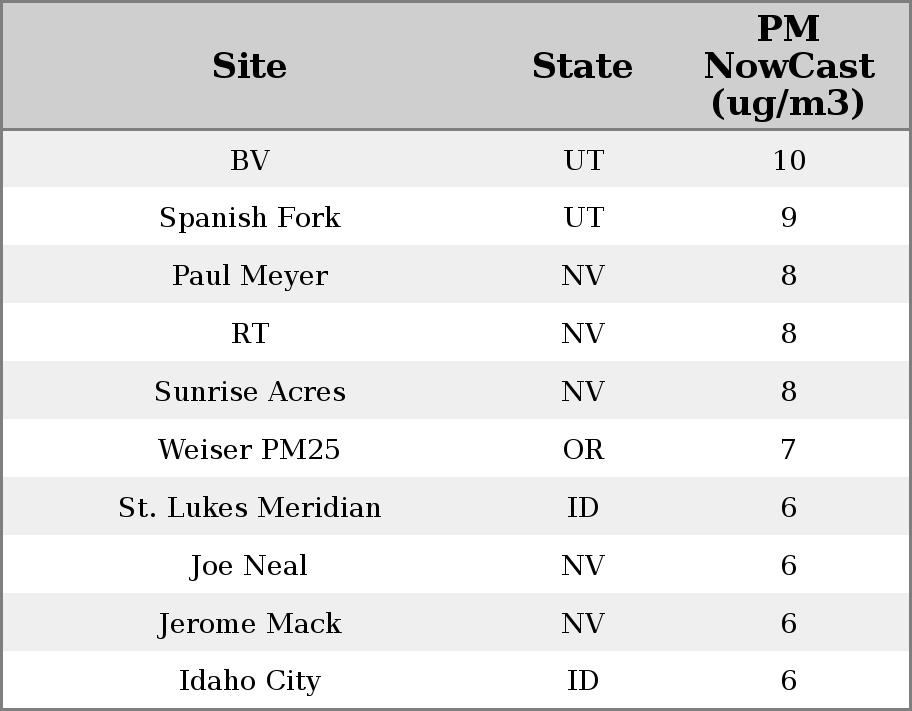This screenshot has width=912, height=711.
Task: Click the Joe Neal site name
Action: (250, 566)
